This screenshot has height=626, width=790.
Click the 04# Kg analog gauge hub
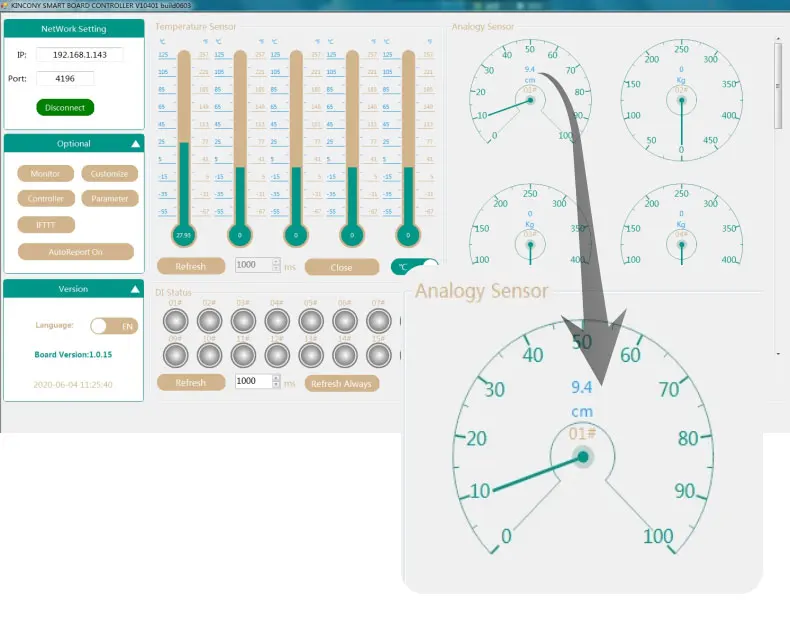pyautogui.click(x=682, y=245)
